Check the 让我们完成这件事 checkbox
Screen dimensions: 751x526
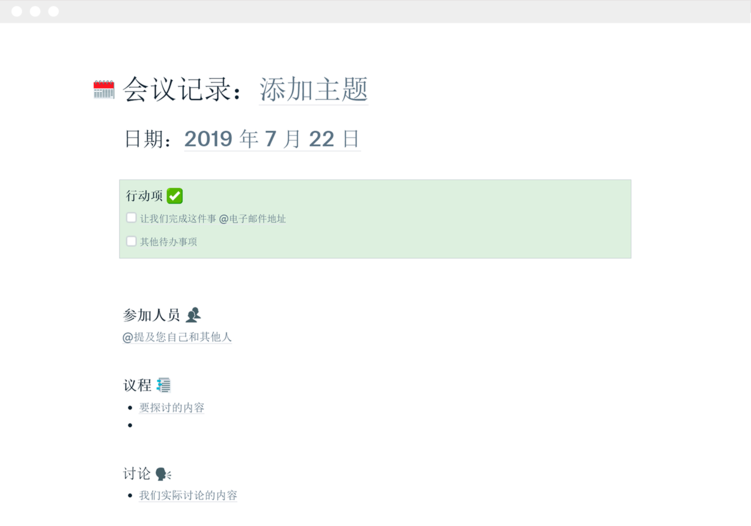point(131,218)
